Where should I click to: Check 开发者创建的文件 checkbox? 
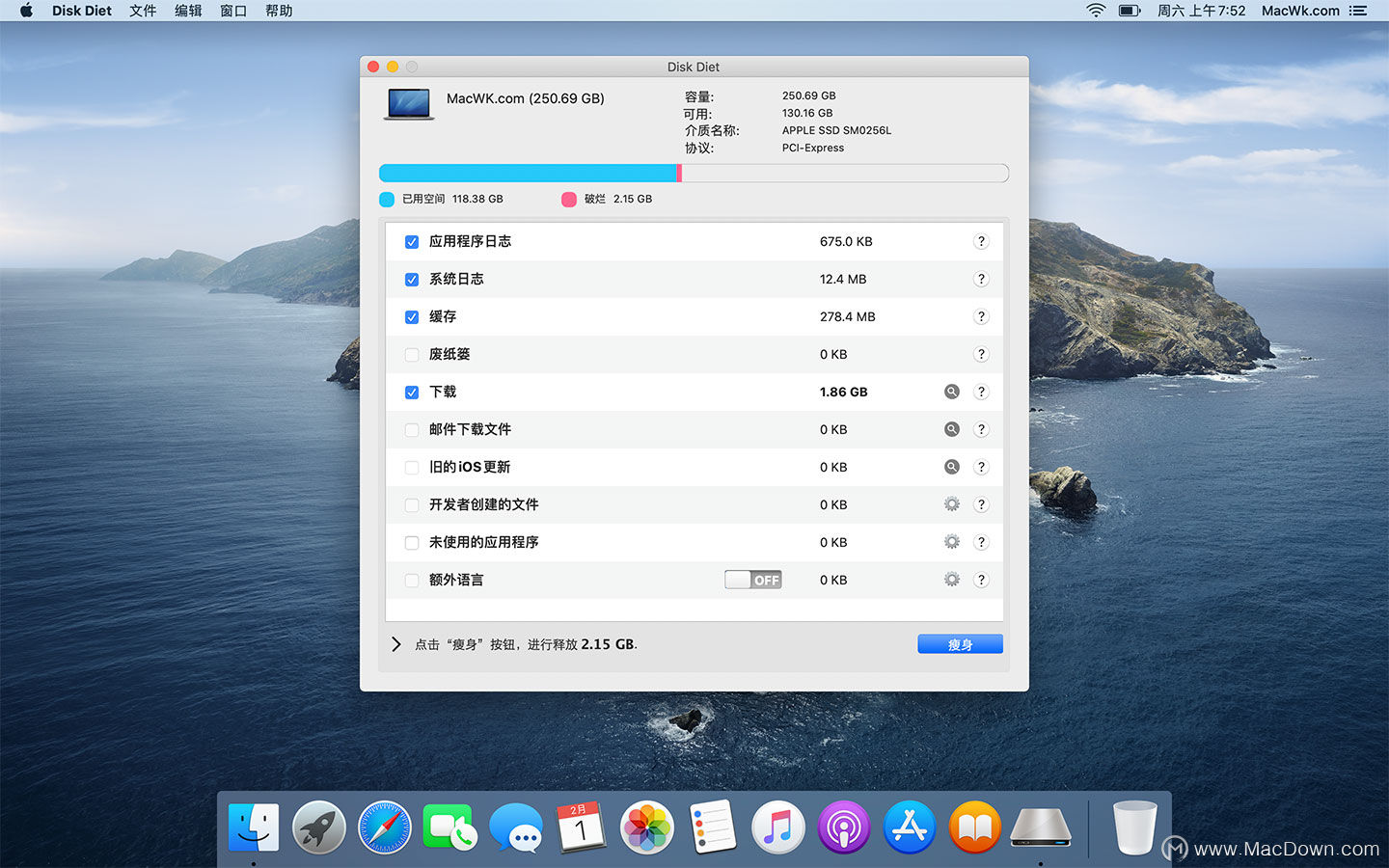(412, 505)
